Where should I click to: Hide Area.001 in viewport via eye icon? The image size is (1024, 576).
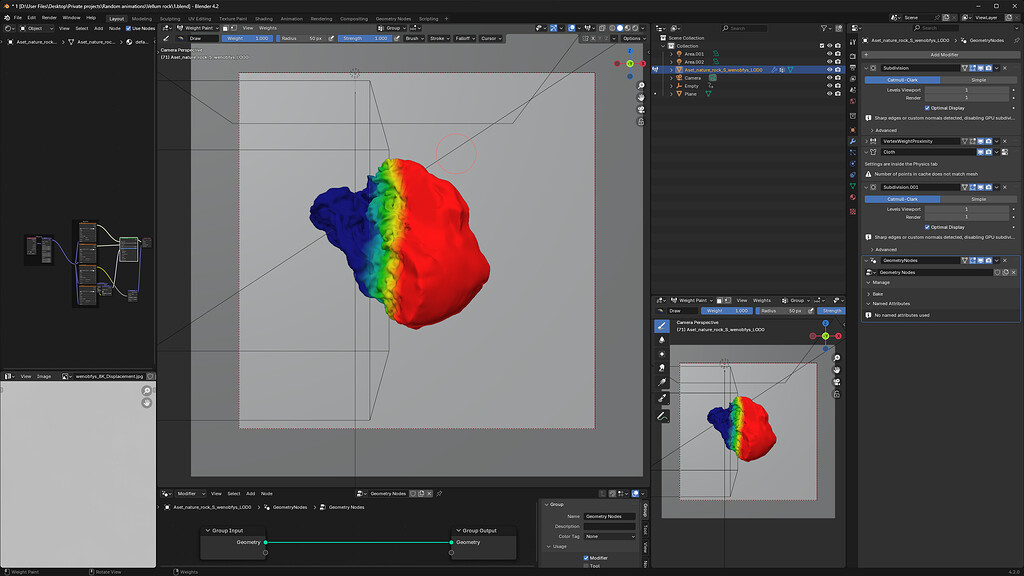pyautogui.click(x=829, y=54)
